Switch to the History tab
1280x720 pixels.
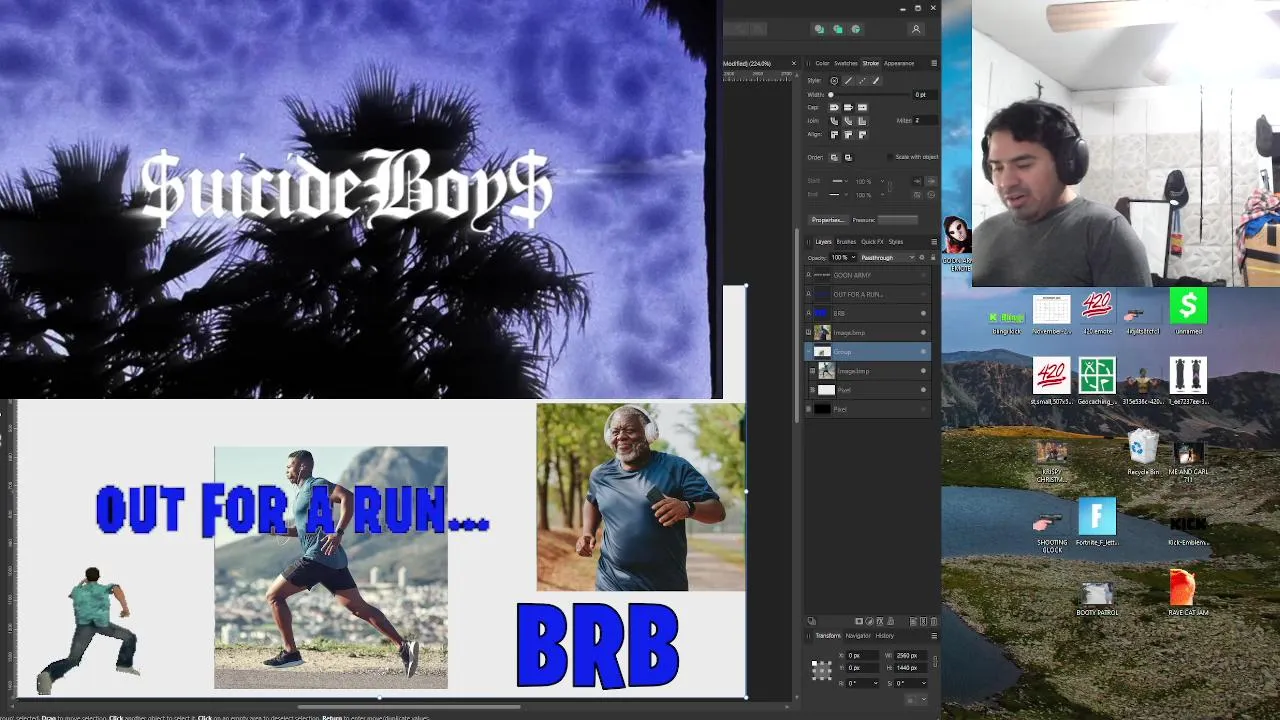[x=885, y=636]
